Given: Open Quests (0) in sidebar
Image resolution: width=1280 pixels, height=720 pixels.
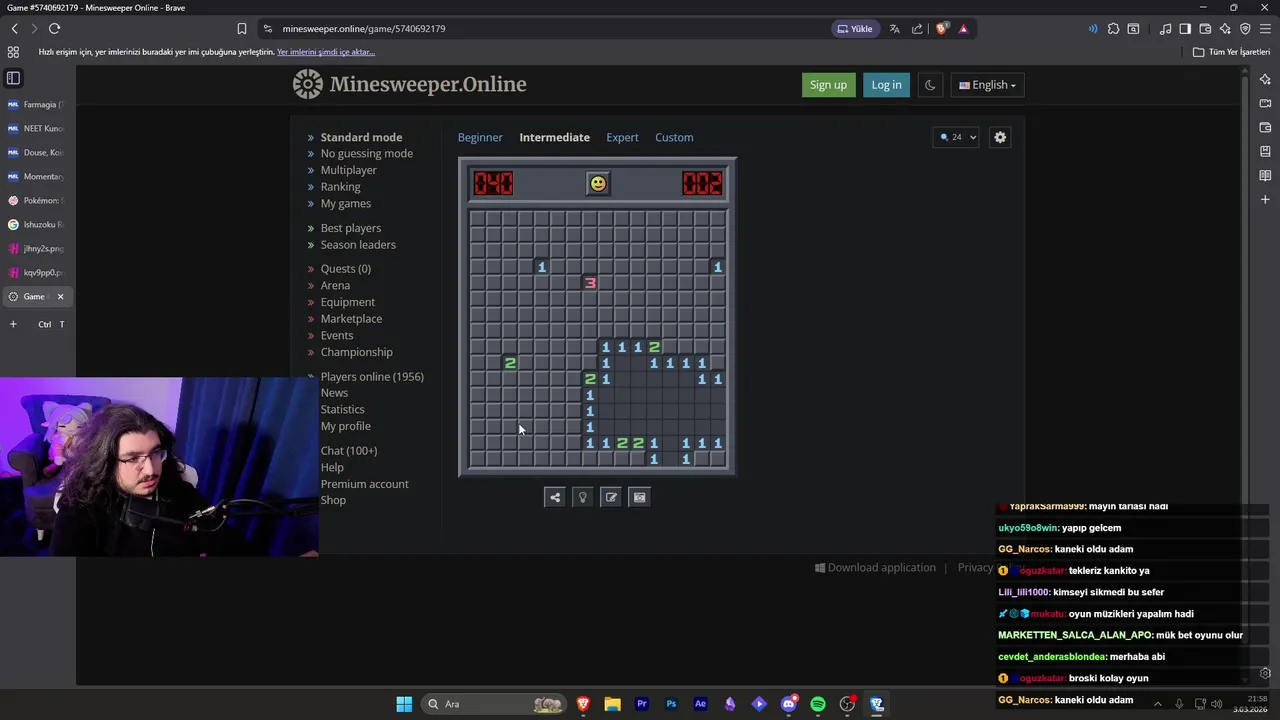Looking at the screenshot, I should [345, 269].
